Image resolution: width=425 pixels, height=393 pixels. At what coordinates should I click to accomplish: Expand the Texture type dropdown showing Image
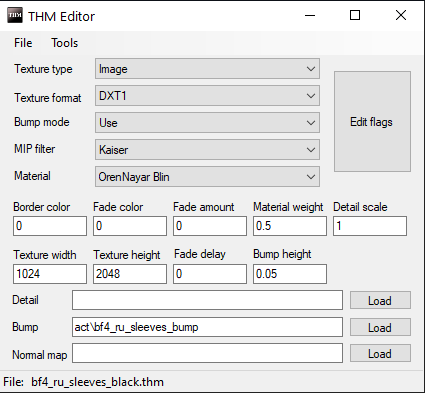tap(207, 69)
